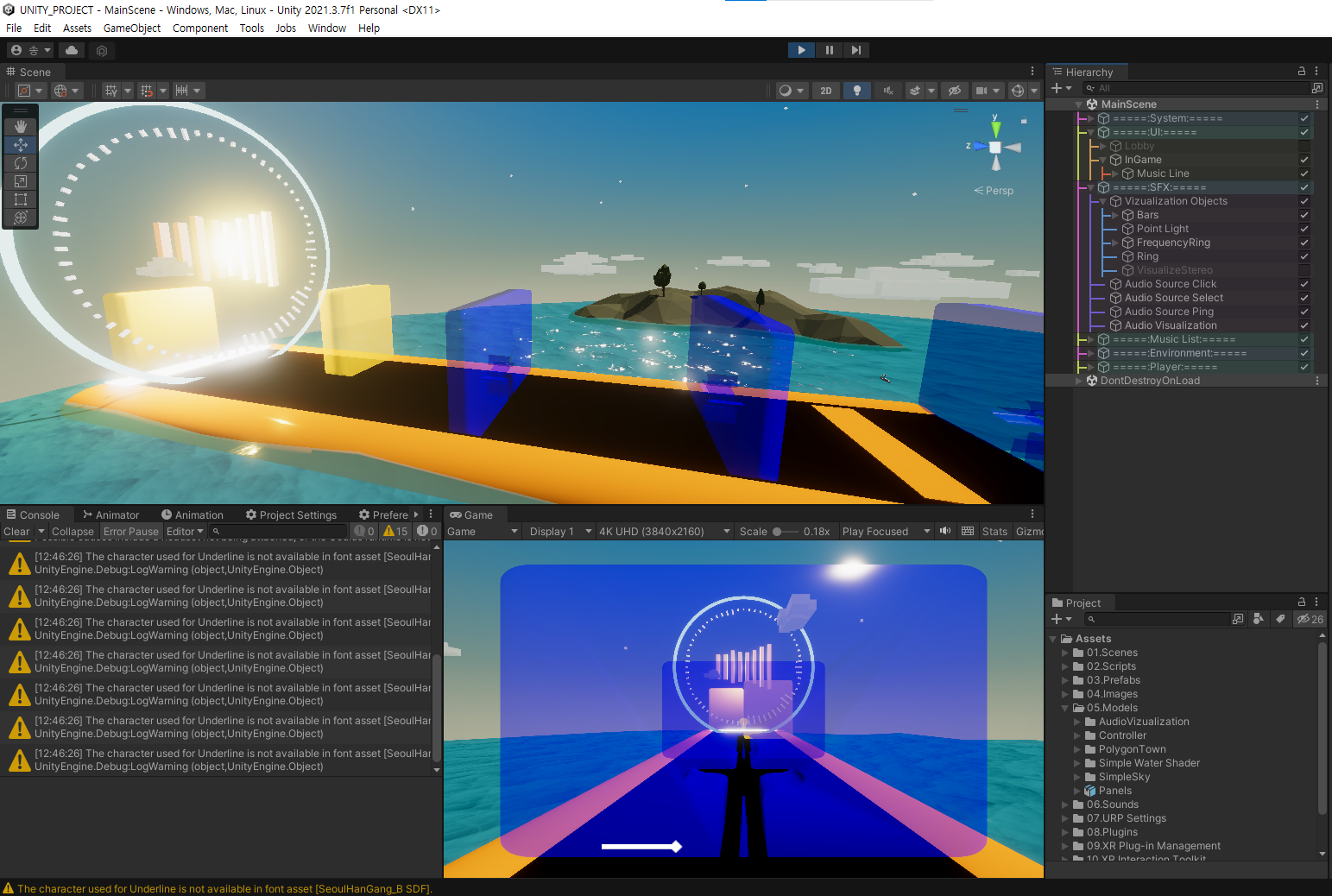The image size is (1332, 896).
Task: Select the Move tool in Scene
Action: coord(21,145)
